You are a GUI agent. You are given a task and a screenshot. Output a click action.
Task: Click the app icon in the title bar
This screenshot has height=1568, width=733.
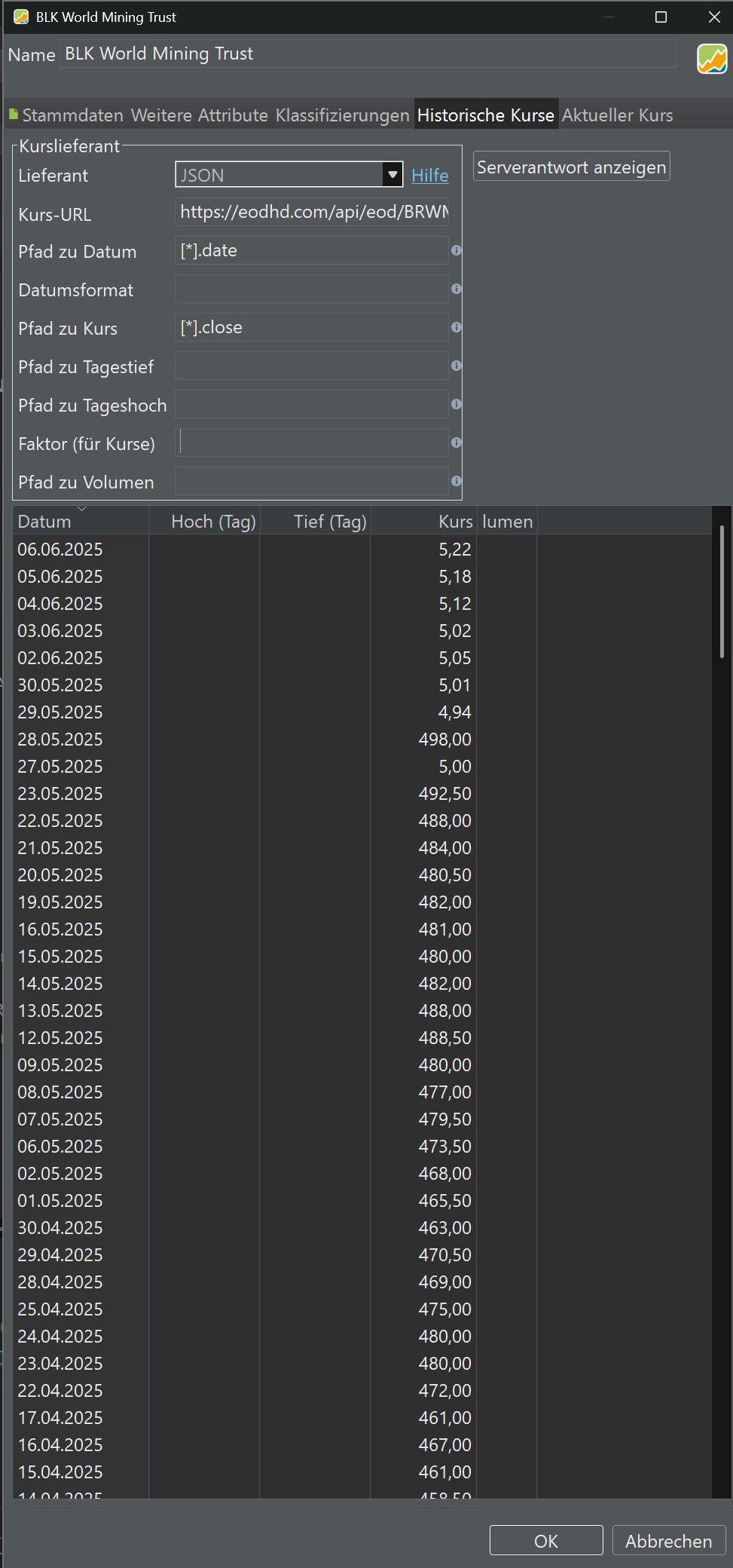21,17
